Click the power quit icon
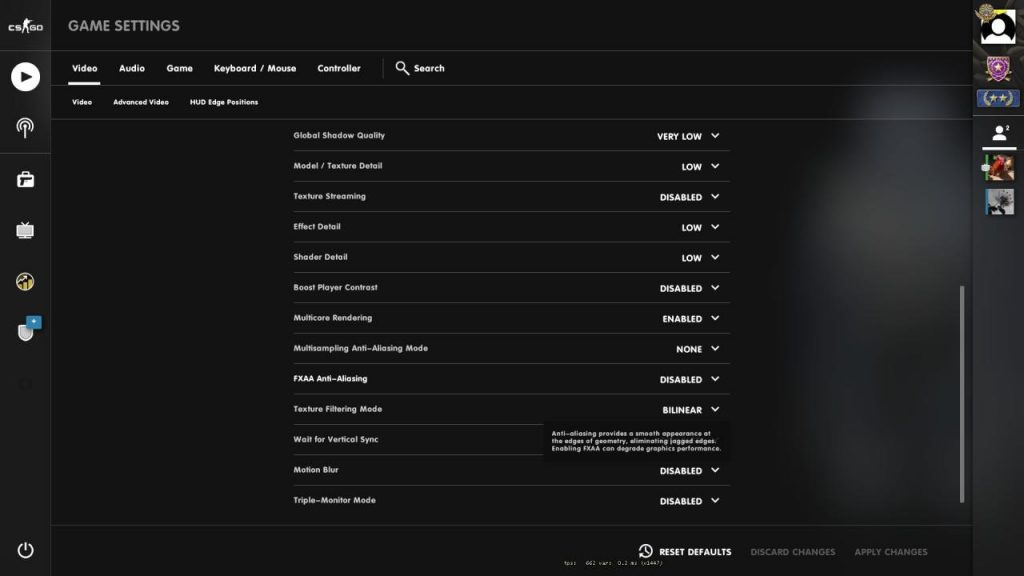Screen dimensions: 1024x576 coord(25,550)
